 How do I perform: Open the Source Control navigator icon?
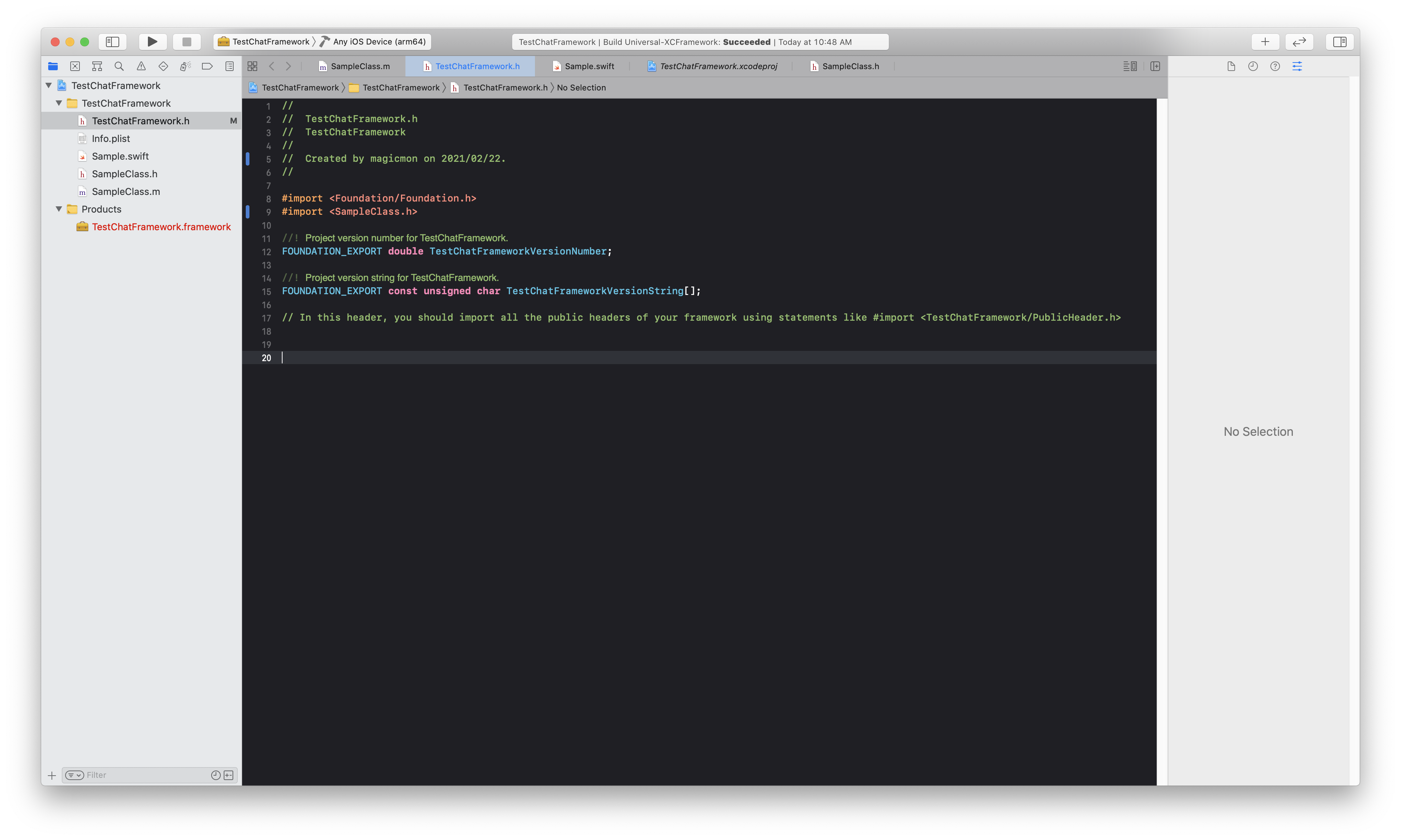75,66
